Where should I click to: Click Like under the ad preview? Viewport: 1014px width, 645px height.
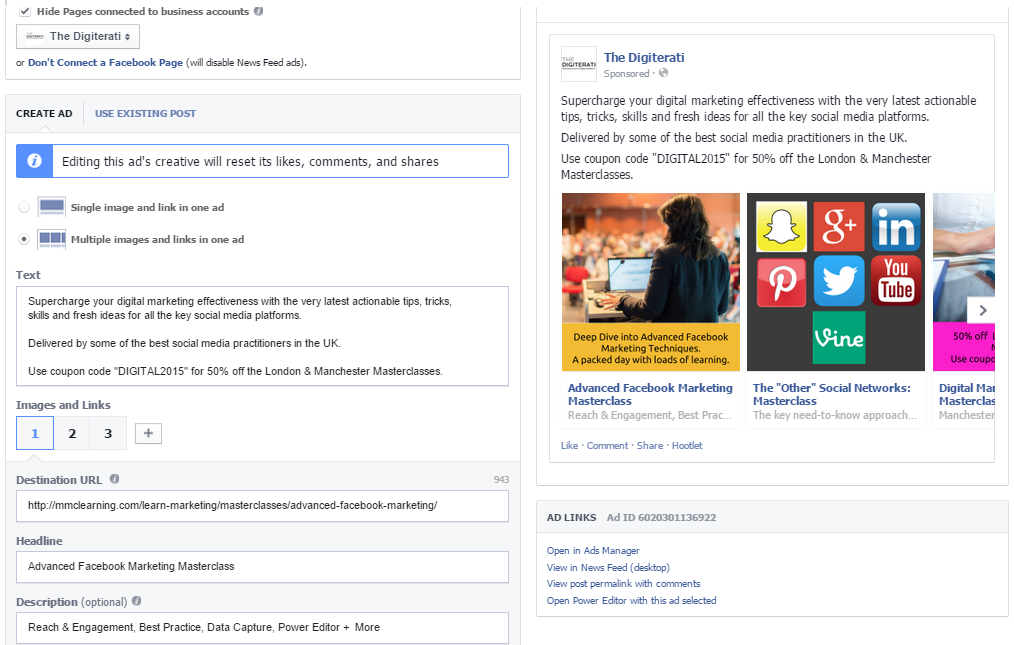(569, 446)
